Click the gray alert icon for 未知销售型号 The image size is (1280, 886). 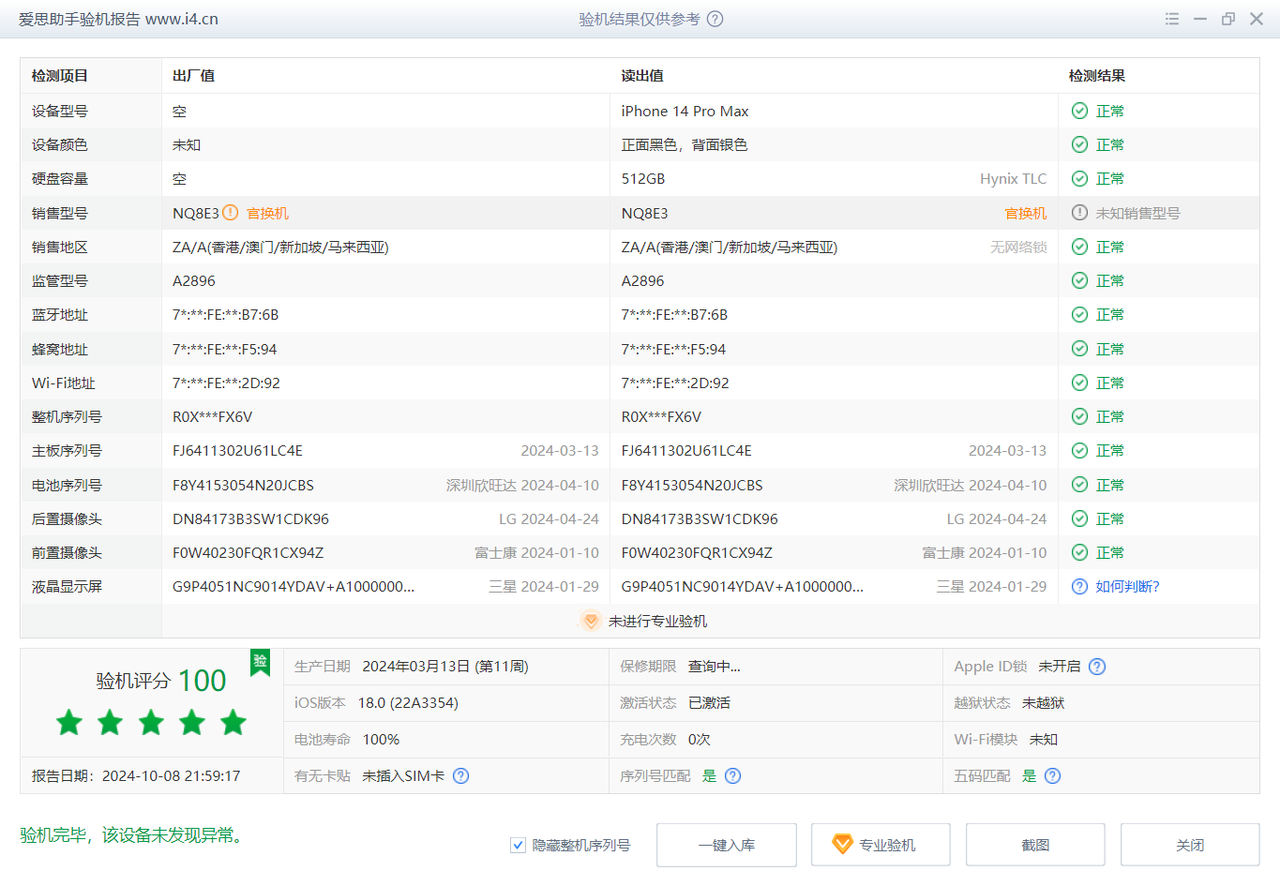tap(1079, 213)
